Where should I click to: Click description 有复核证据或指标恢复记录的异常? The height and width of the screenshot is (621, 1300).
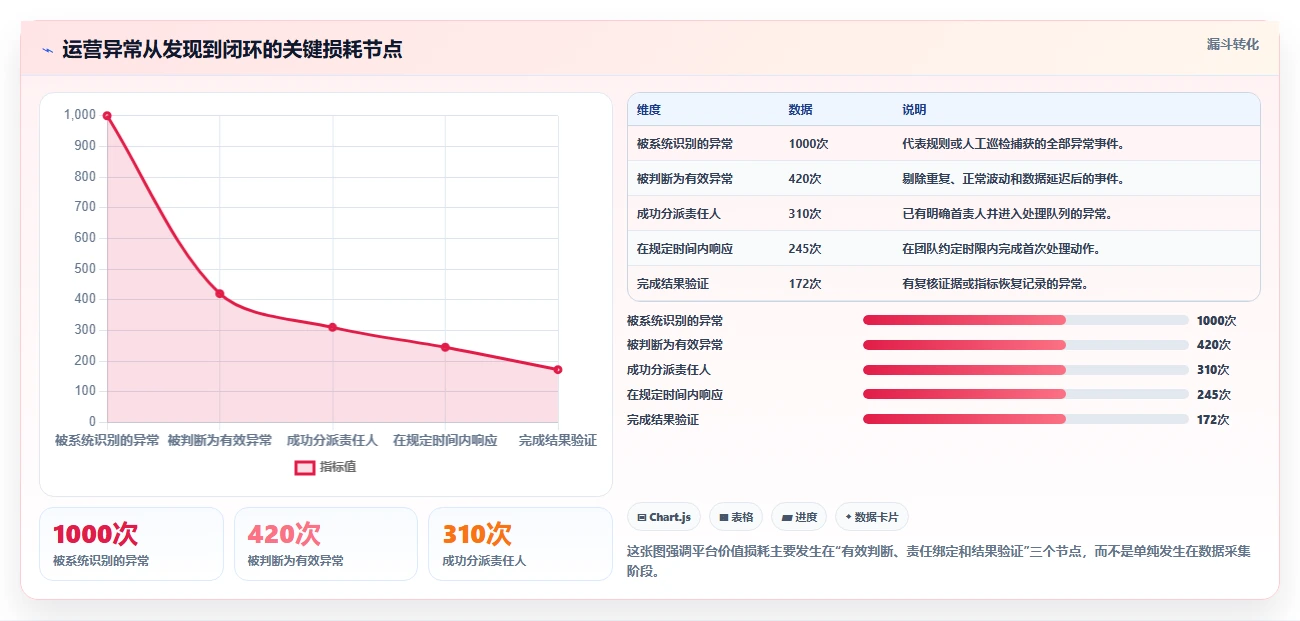pos(996,284)
